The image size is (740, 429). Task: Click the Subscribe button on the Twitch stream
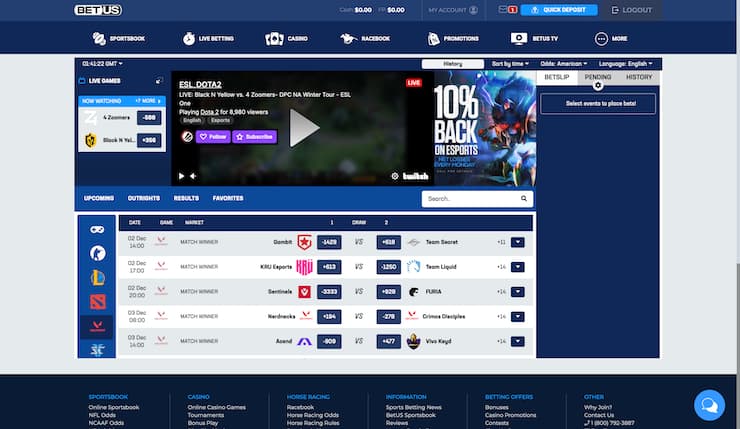254,136
